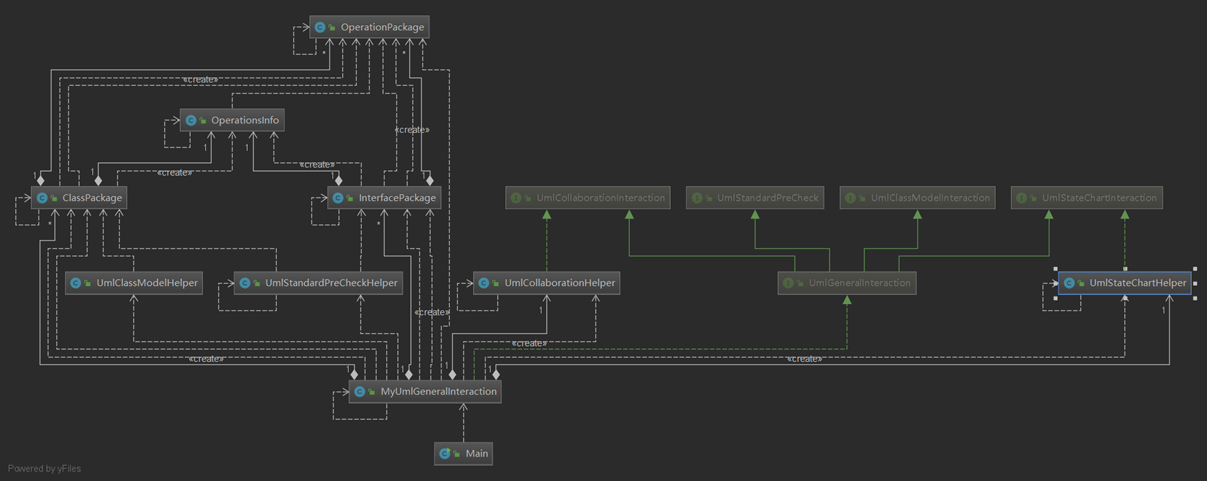Click the interface icon on UmlCollaborationInteraction node
The width and height of the screenshot is (1207, 481).
516,198
